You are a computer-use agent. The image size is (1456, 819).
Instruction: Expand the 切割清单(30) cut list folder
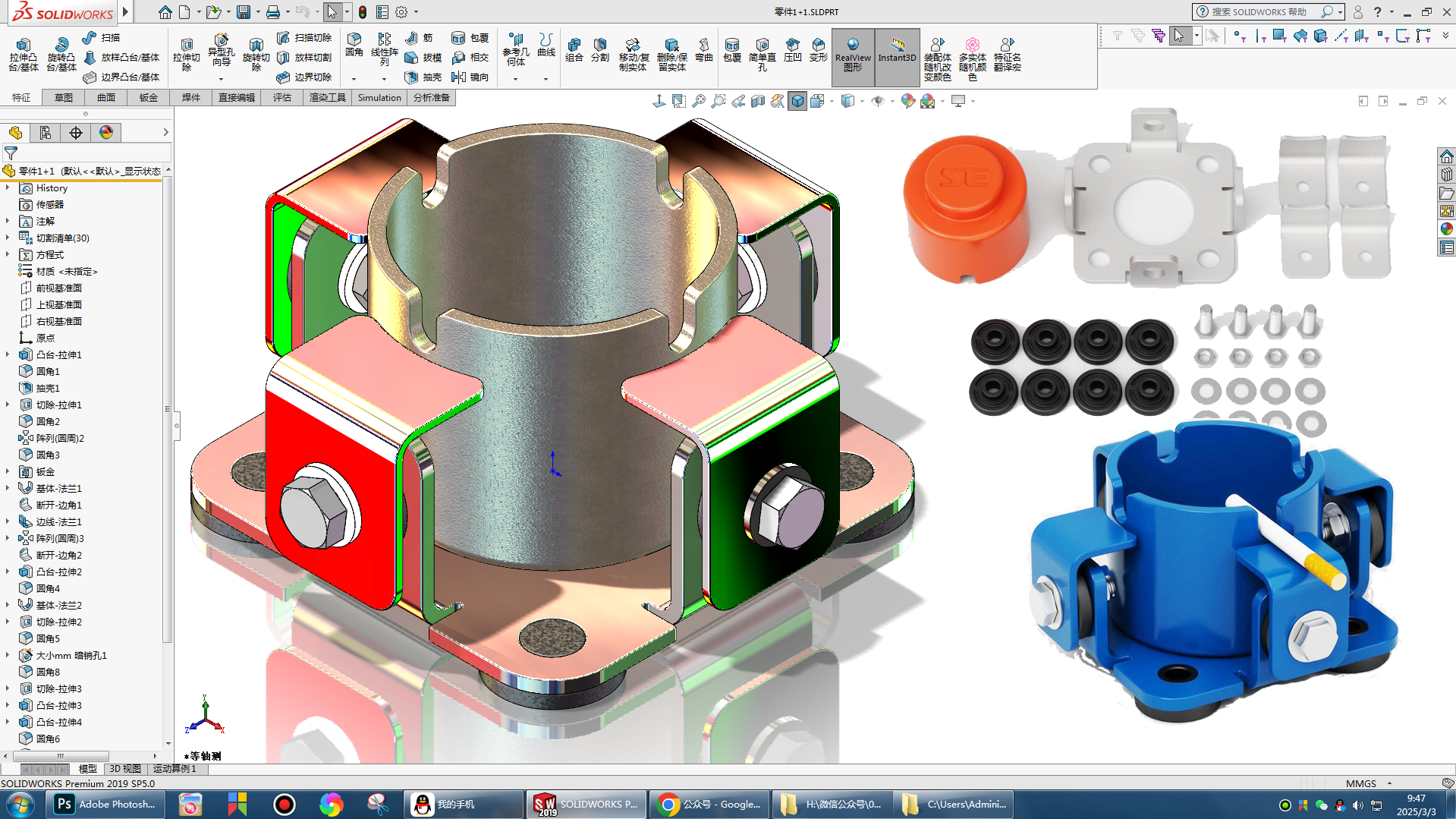point(8,238)
